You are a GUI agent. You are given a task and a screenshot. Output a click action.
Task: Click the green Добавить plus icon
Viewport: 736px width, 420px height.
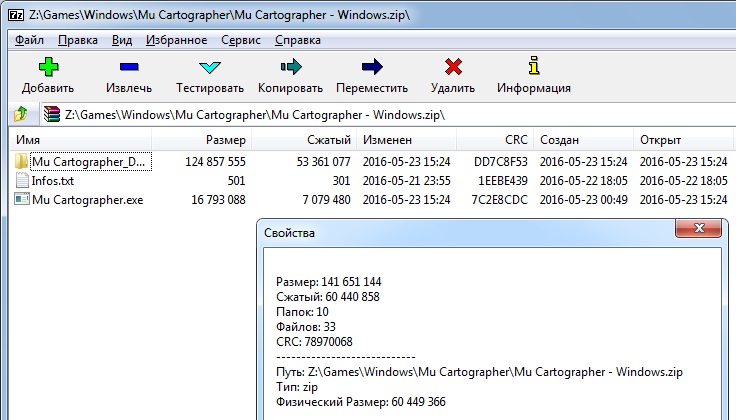[x=48, y=67]
